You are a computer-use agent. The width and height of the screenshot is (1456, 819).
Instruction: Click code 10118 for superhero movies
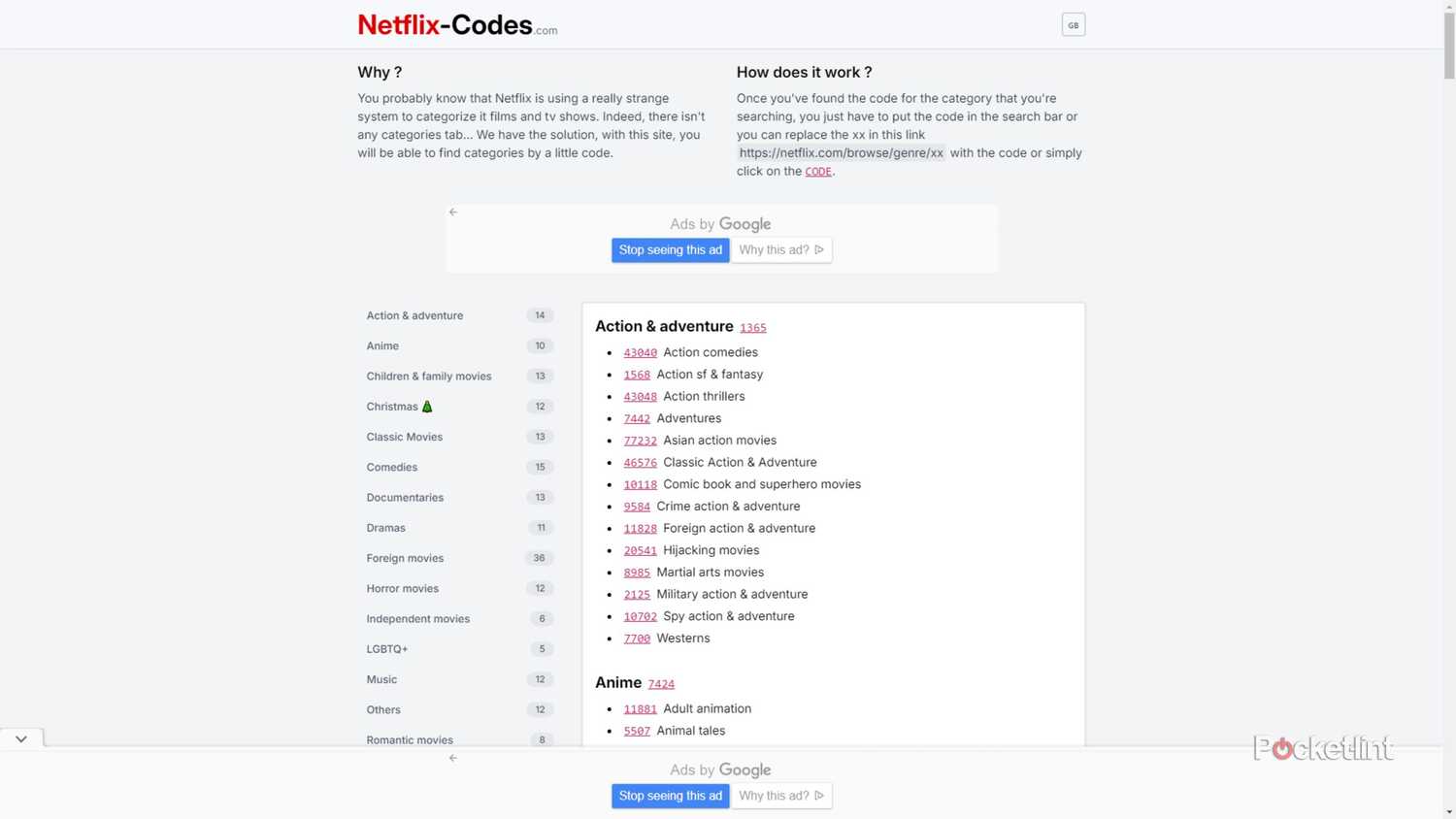pyautogui.click(x=640, y=485)
